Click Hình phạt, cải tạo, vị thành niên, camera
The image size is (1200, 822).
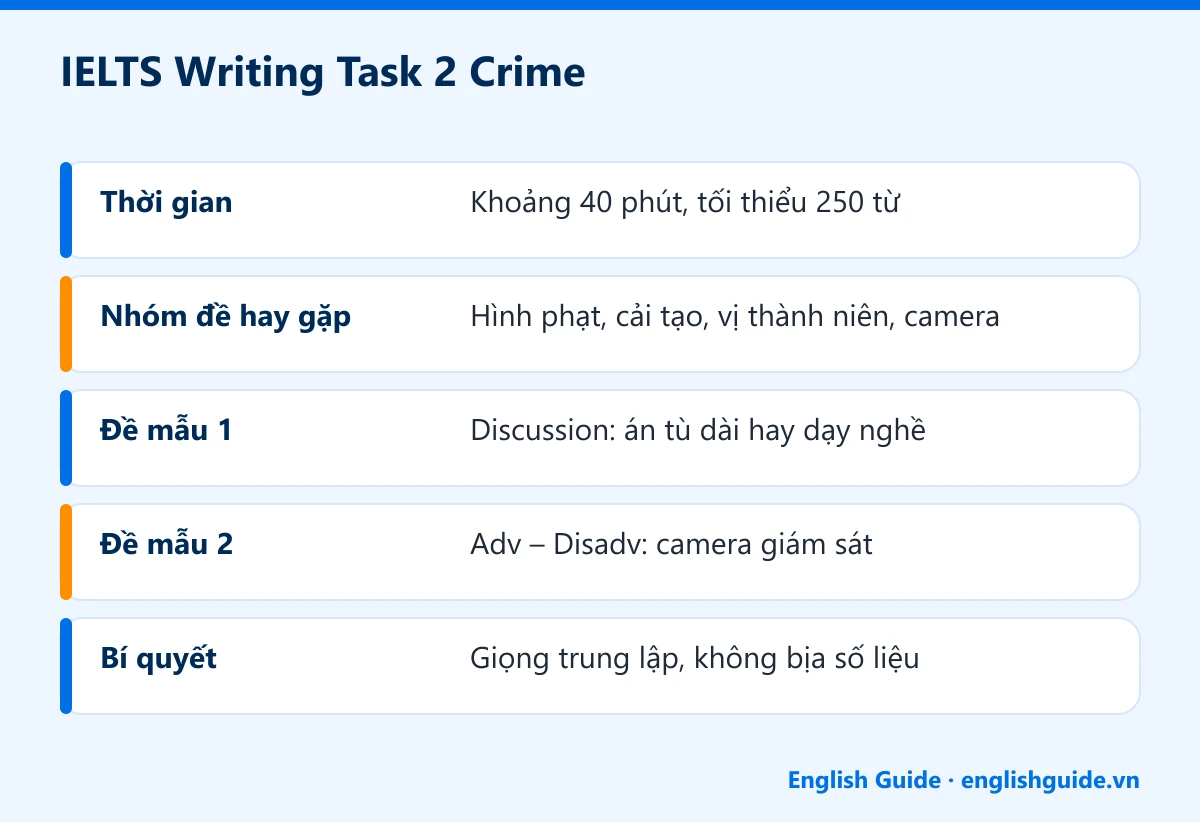tap(735, 318)
